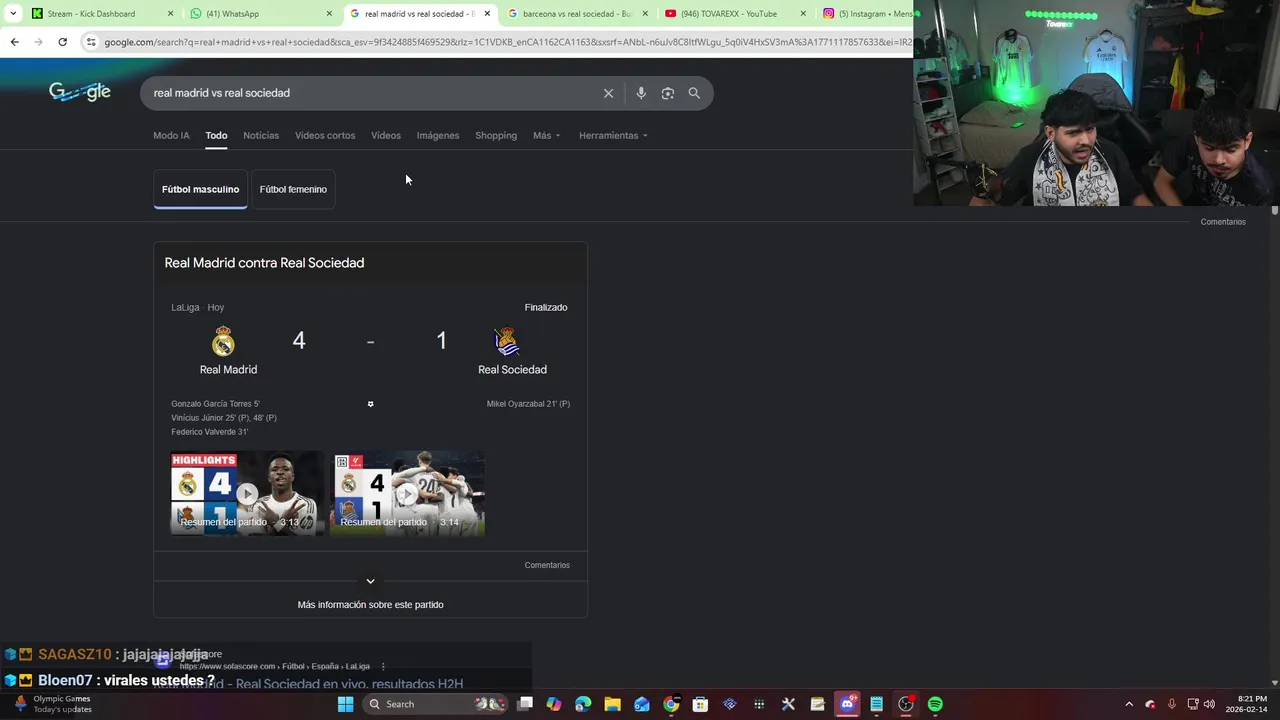
Task: Click Gonzalo García Torres 5' scorer text
Action: [215, 404]
